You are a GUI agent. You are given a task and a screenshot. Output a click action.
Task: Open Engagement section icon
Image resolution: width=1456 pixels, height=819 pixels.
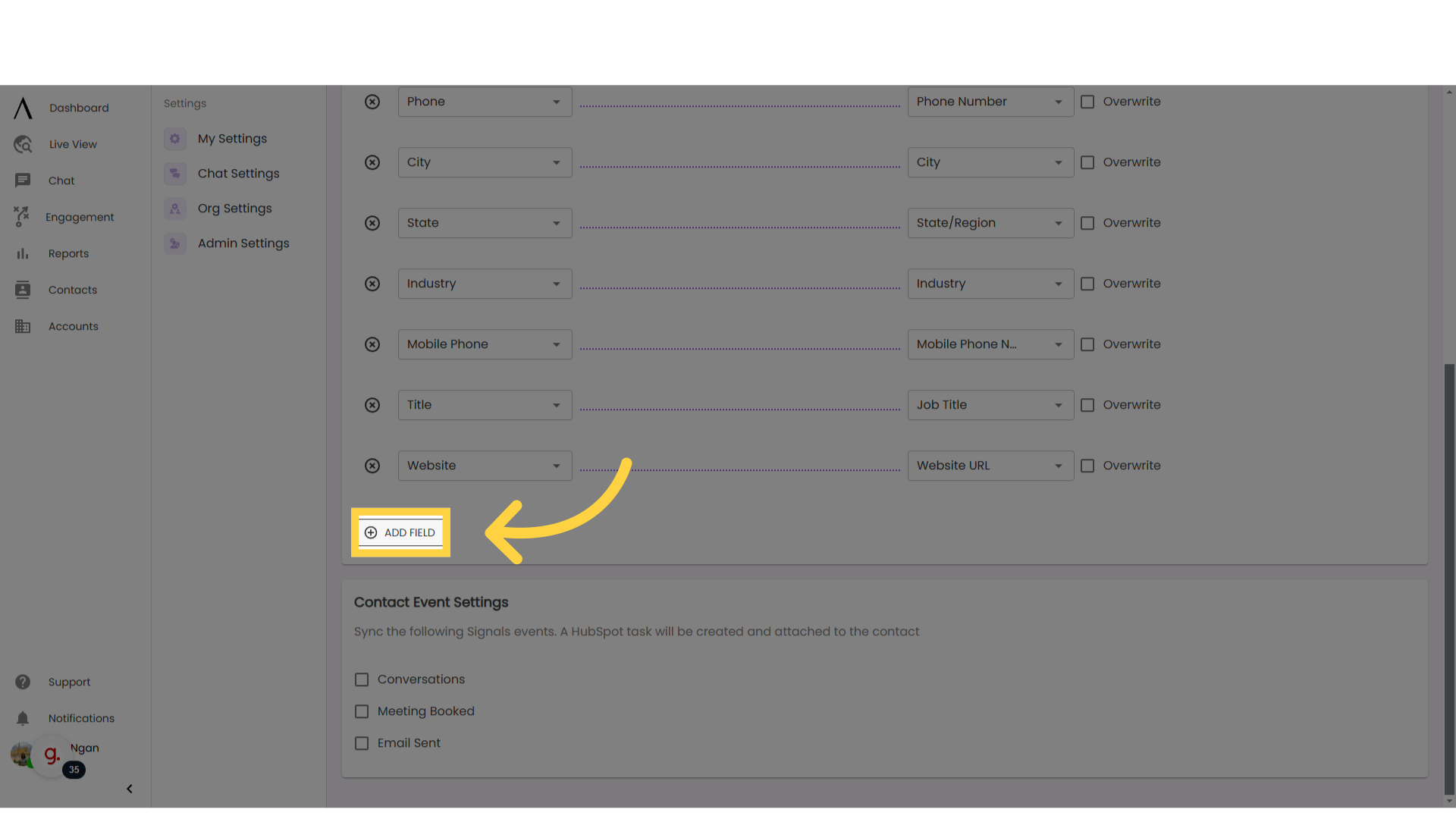point(21,217)
